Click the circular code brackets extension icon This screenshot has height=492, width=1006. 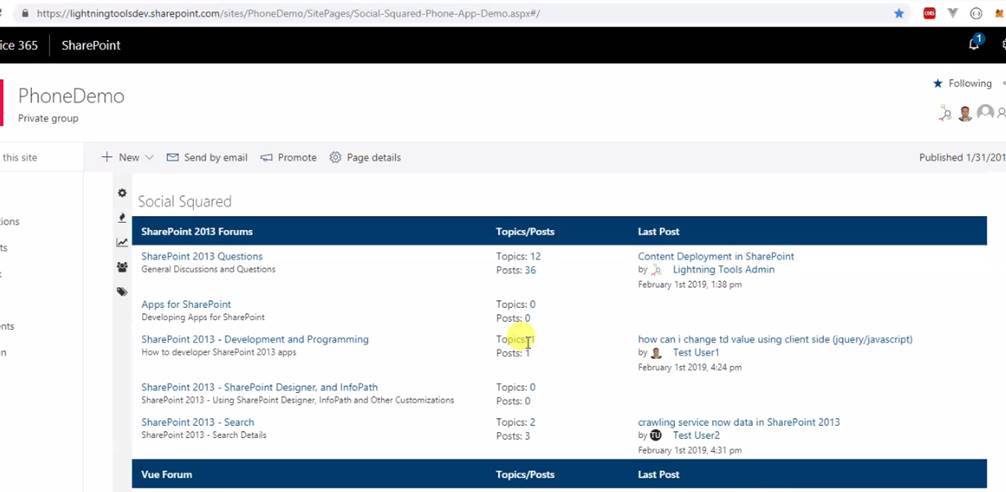(976, 13)
